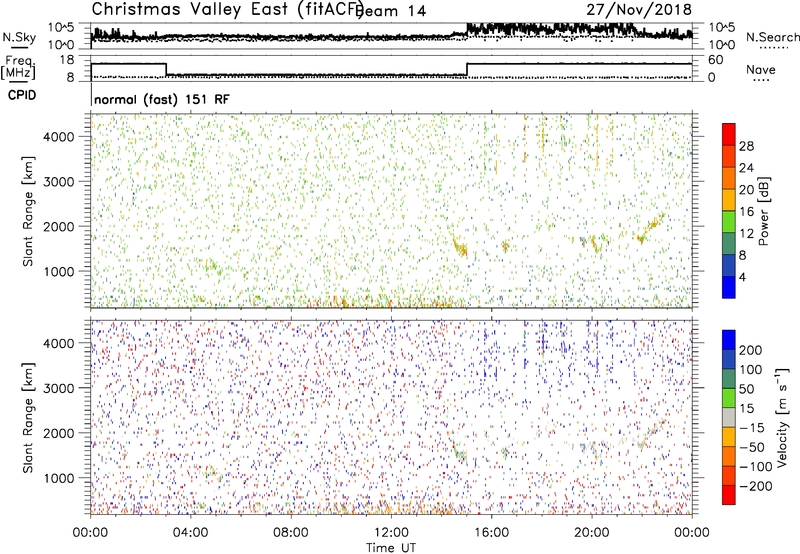Click the "12" power color bar label
The height and width of the screenshot is (554, 800).
pyautogui.click(x=746, y=234)
